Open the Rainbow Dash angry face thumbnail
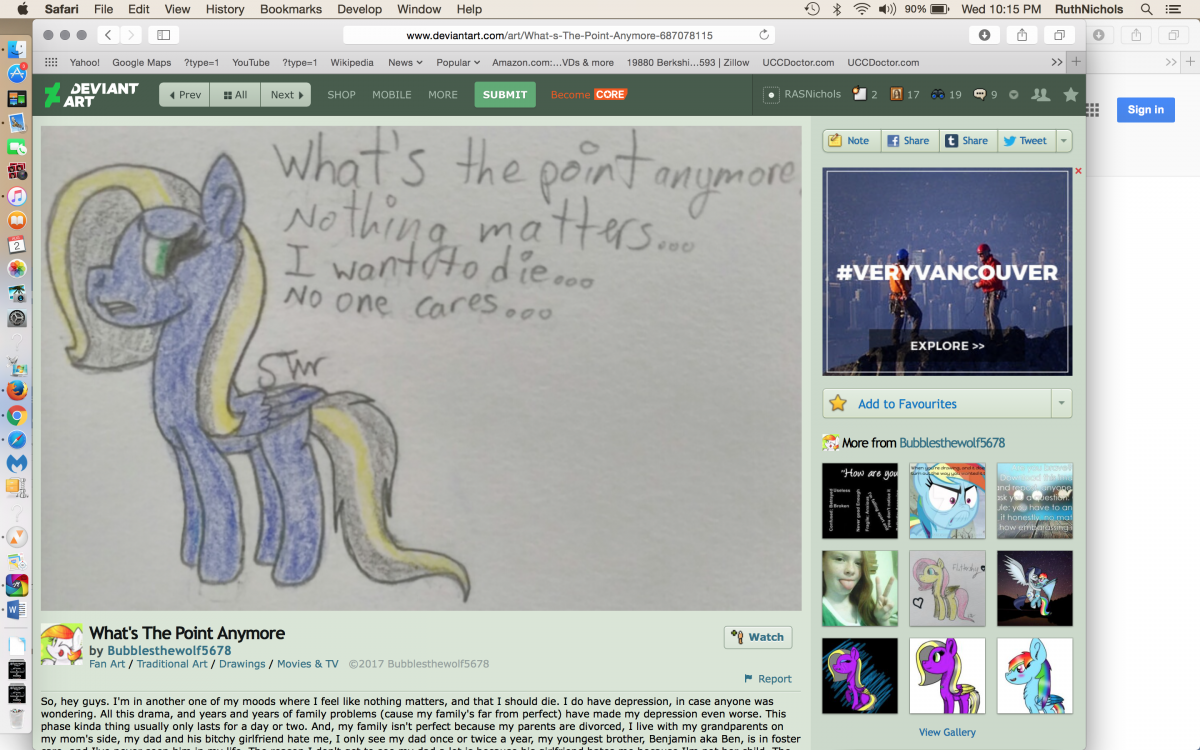Viewport: 1200px width, 750px height. pyautogui.click(x=947, y=501)
